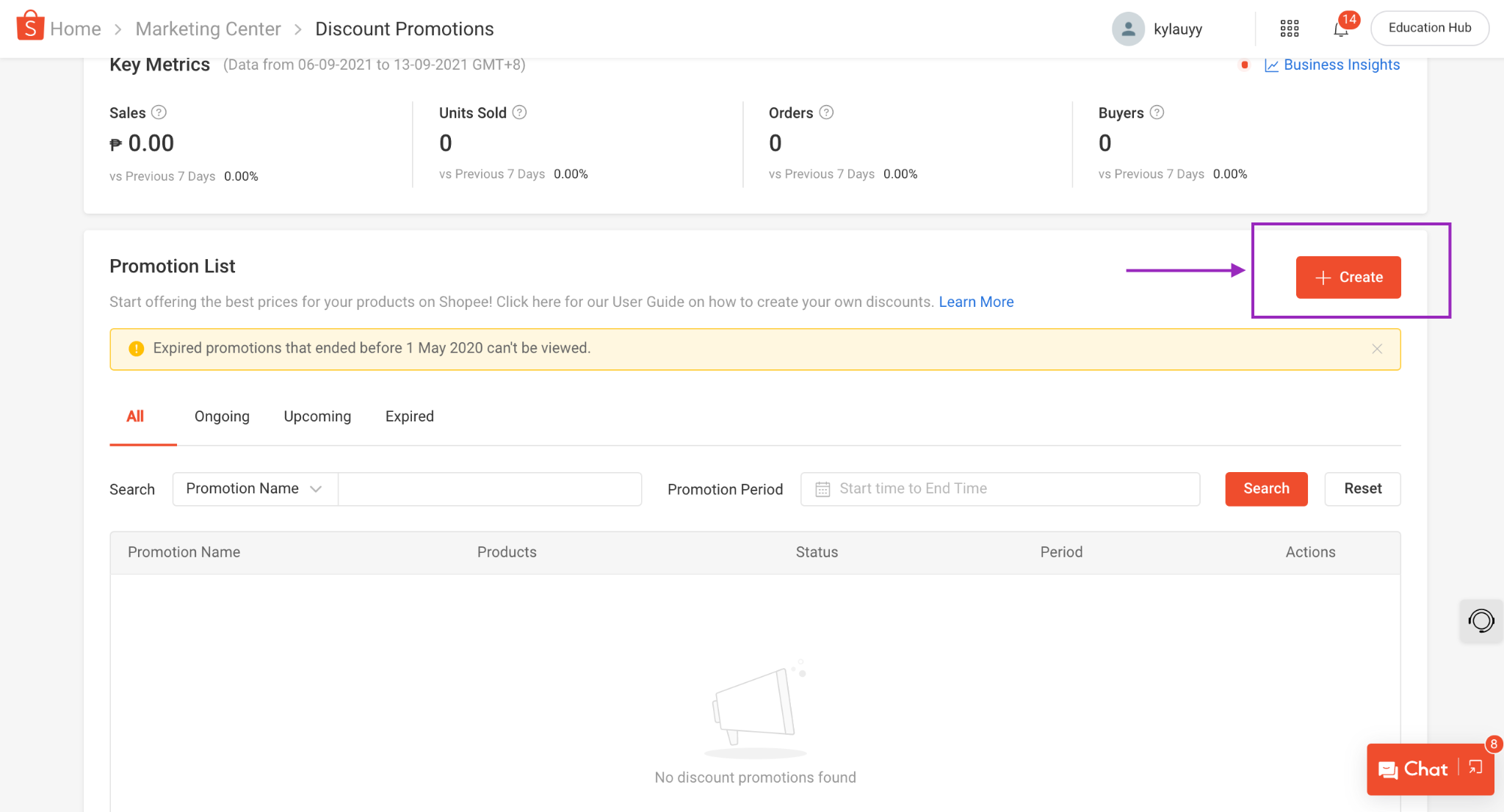Click the yellow warning icon in banner
Screen dimensions: 1504x812
click(136, 349)
